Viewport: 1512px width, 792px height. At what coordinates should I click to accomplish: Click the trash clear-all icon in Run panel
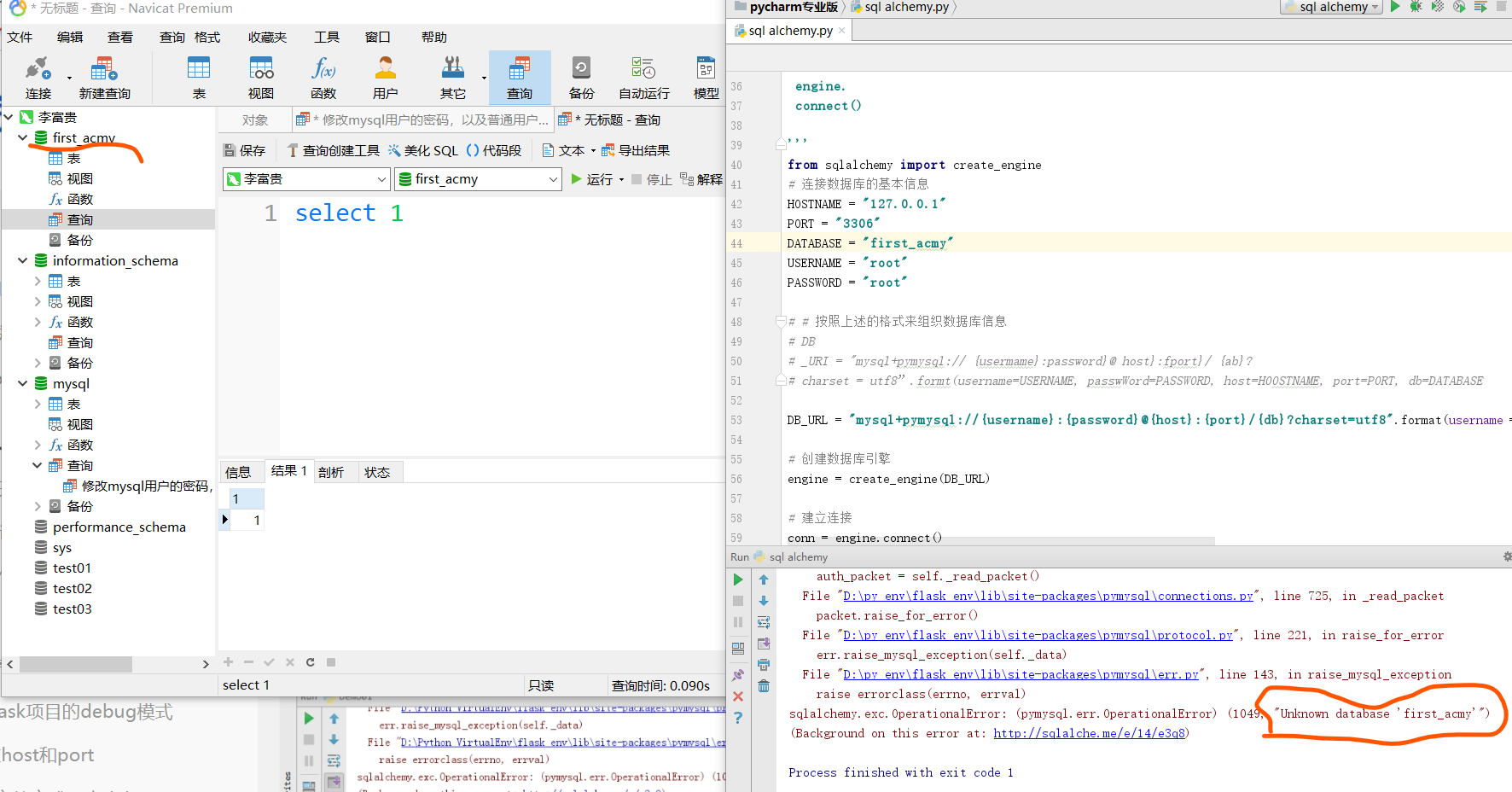[764, 686]
